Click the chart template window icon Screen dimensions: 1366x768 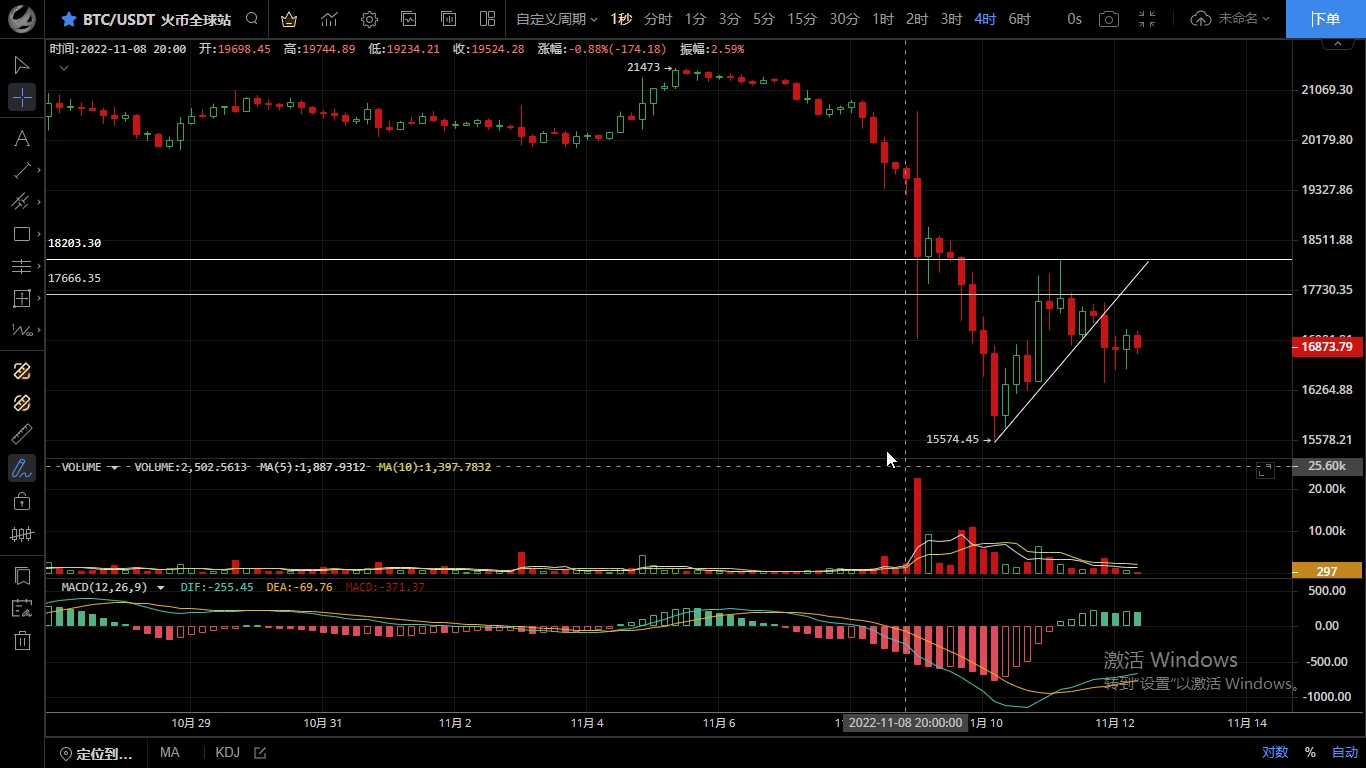pyautogui.click(x=409, y=19)
